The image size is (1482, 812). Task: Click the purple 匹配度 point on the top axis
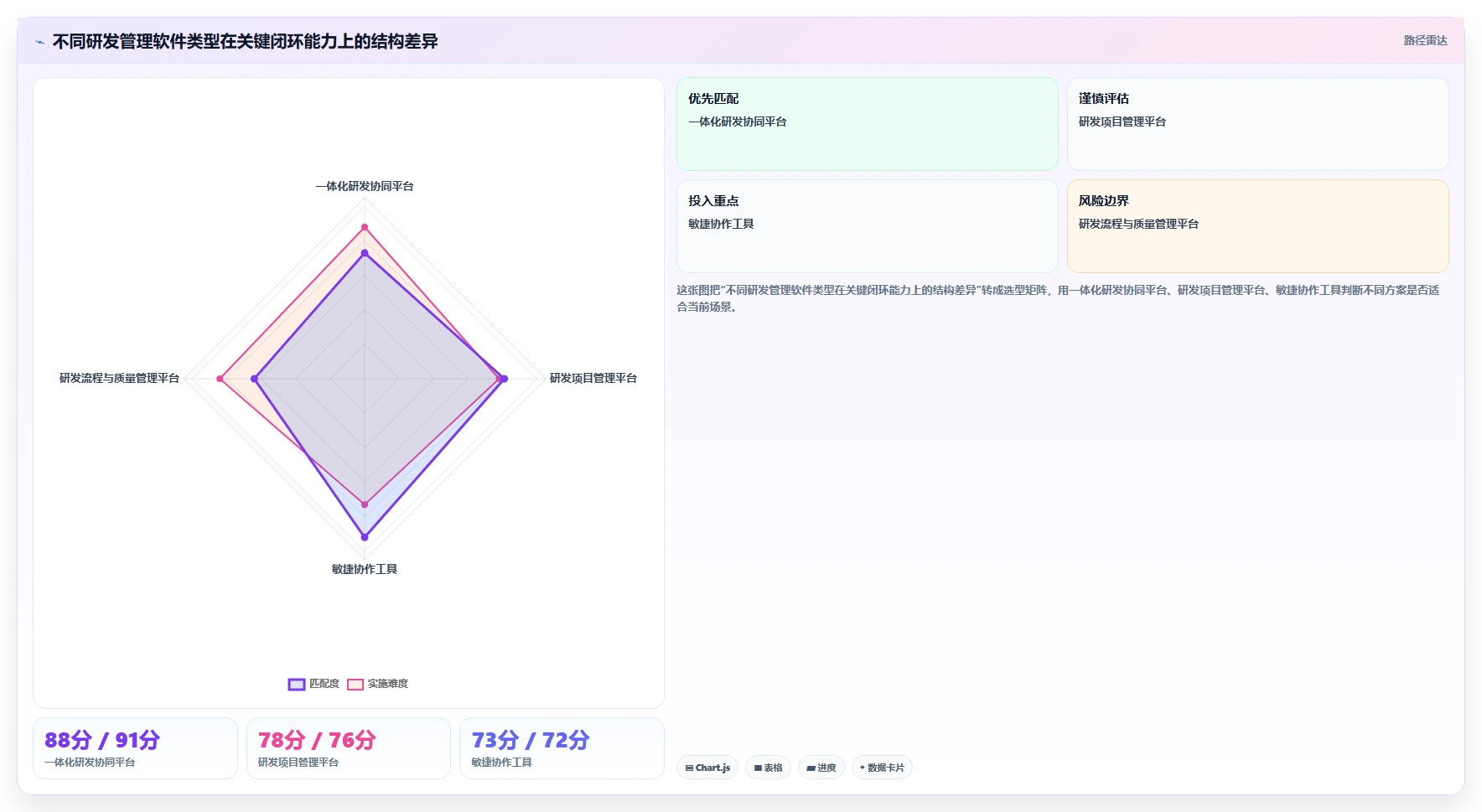(x=365, y=252)
